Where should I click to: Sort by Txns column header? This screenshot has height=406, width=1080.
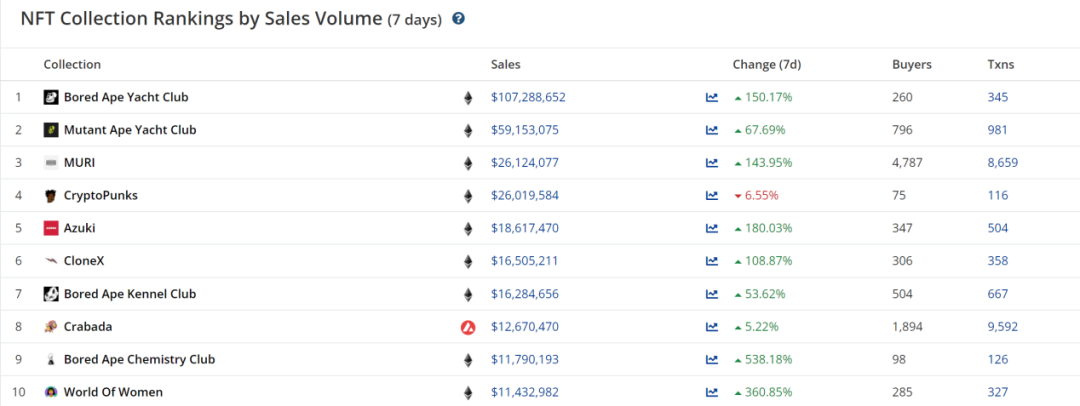tap(1000, 64)
